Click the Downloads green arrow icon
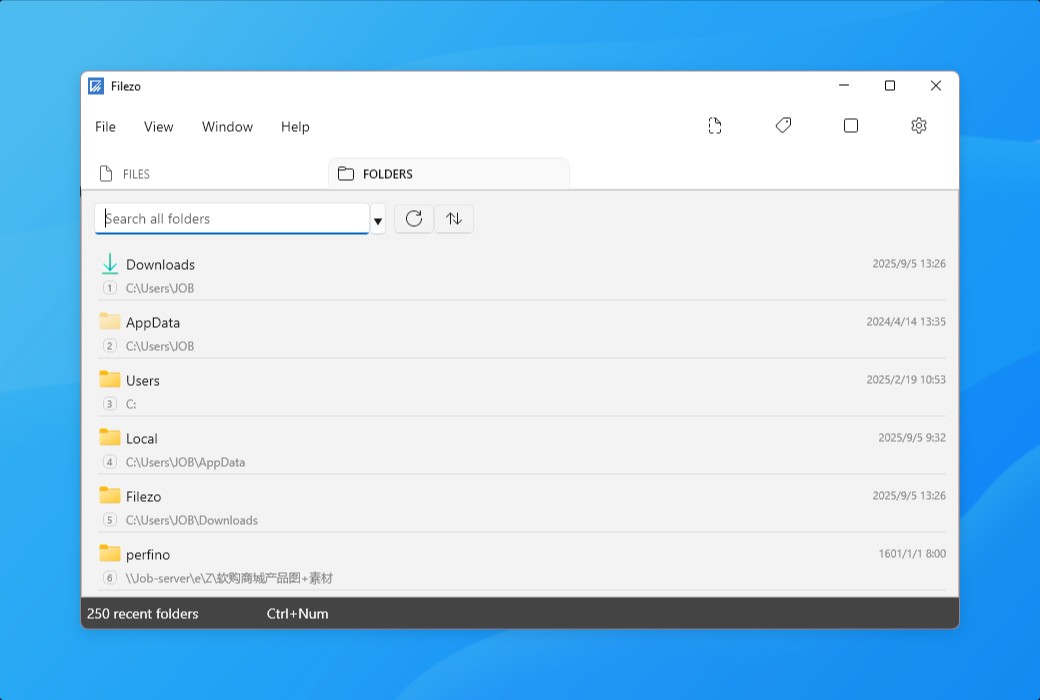 tap(109, 264)
